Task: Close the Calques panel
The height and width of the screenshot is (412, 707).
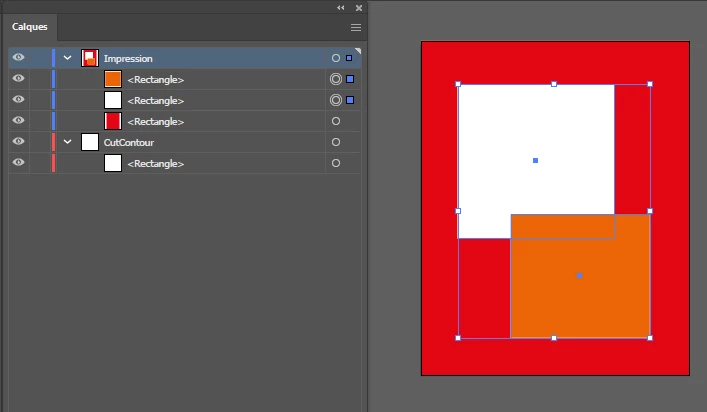Action: pos(359,8)
